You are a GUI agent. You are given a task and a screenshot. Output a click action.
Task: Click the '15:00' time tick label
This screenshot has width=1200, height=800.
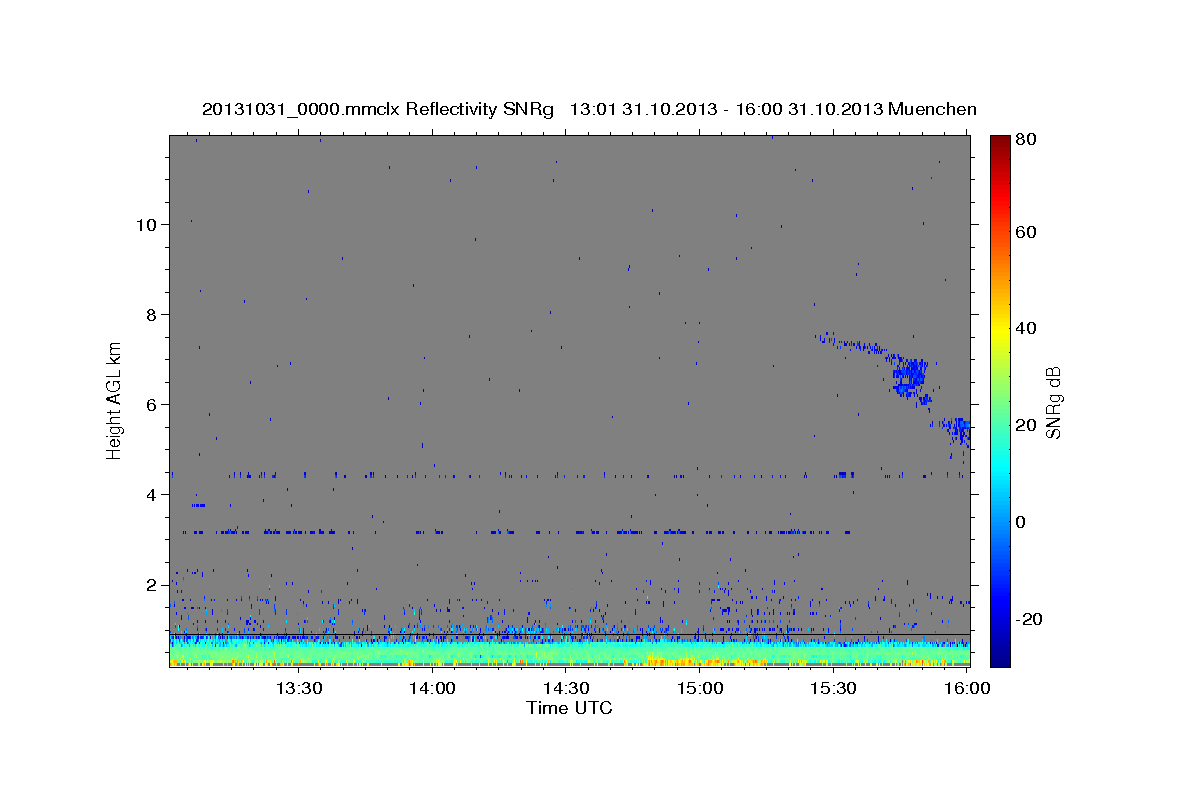(700, 688)
